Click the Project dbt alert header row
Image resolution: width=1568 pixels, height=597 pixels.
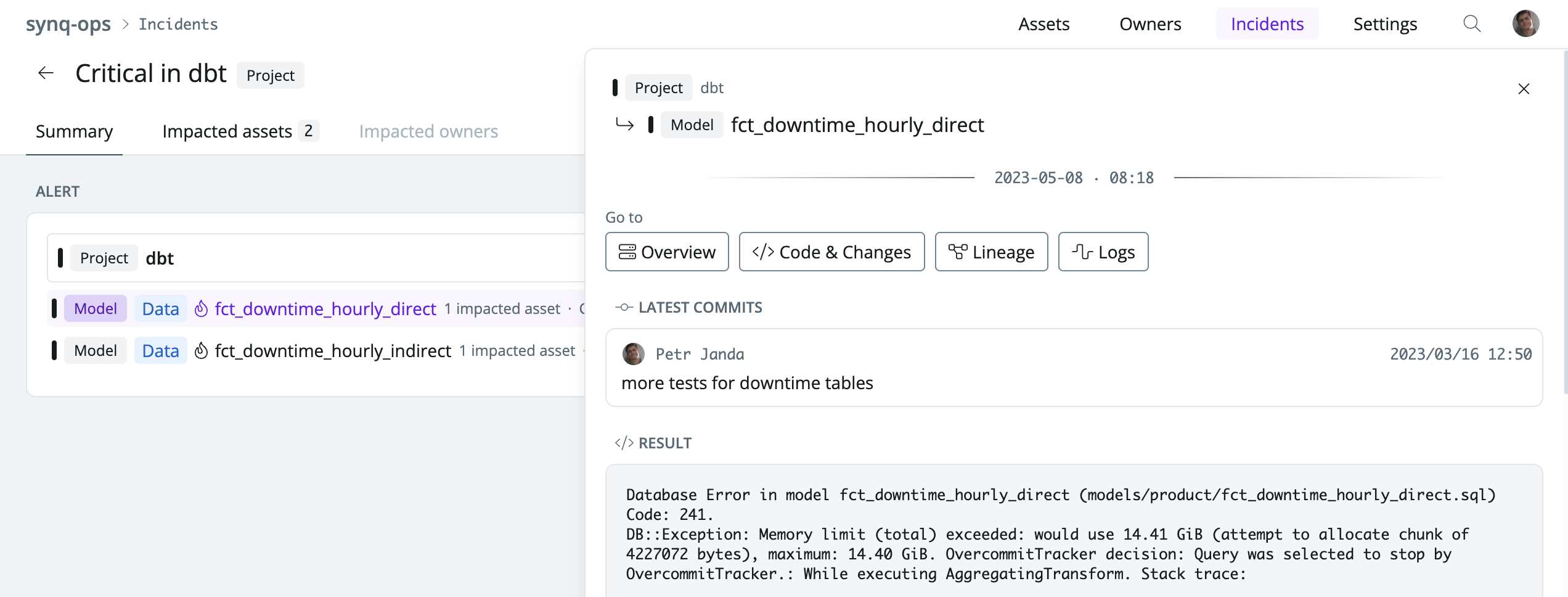pyautogui.click(x=317, y=258)
